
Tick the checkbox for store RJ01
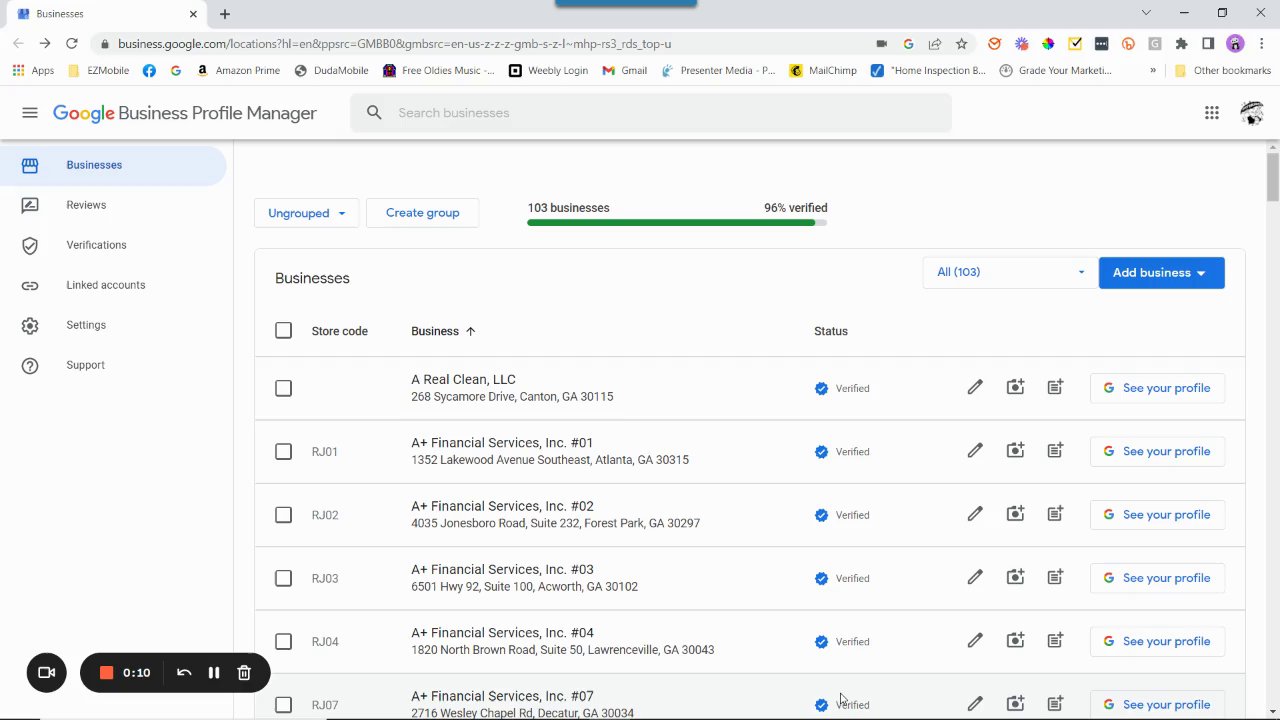point(284,451)
